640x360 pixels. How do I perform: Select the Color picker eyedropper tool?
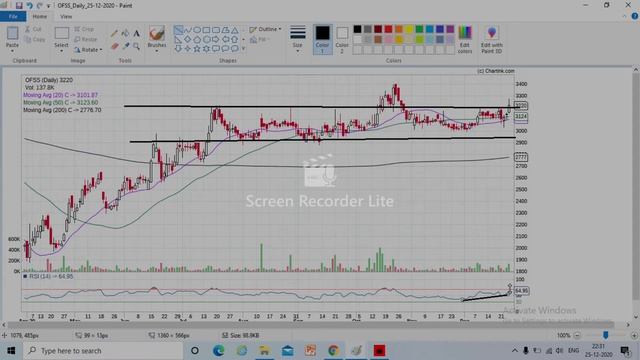tap(125, 46)
